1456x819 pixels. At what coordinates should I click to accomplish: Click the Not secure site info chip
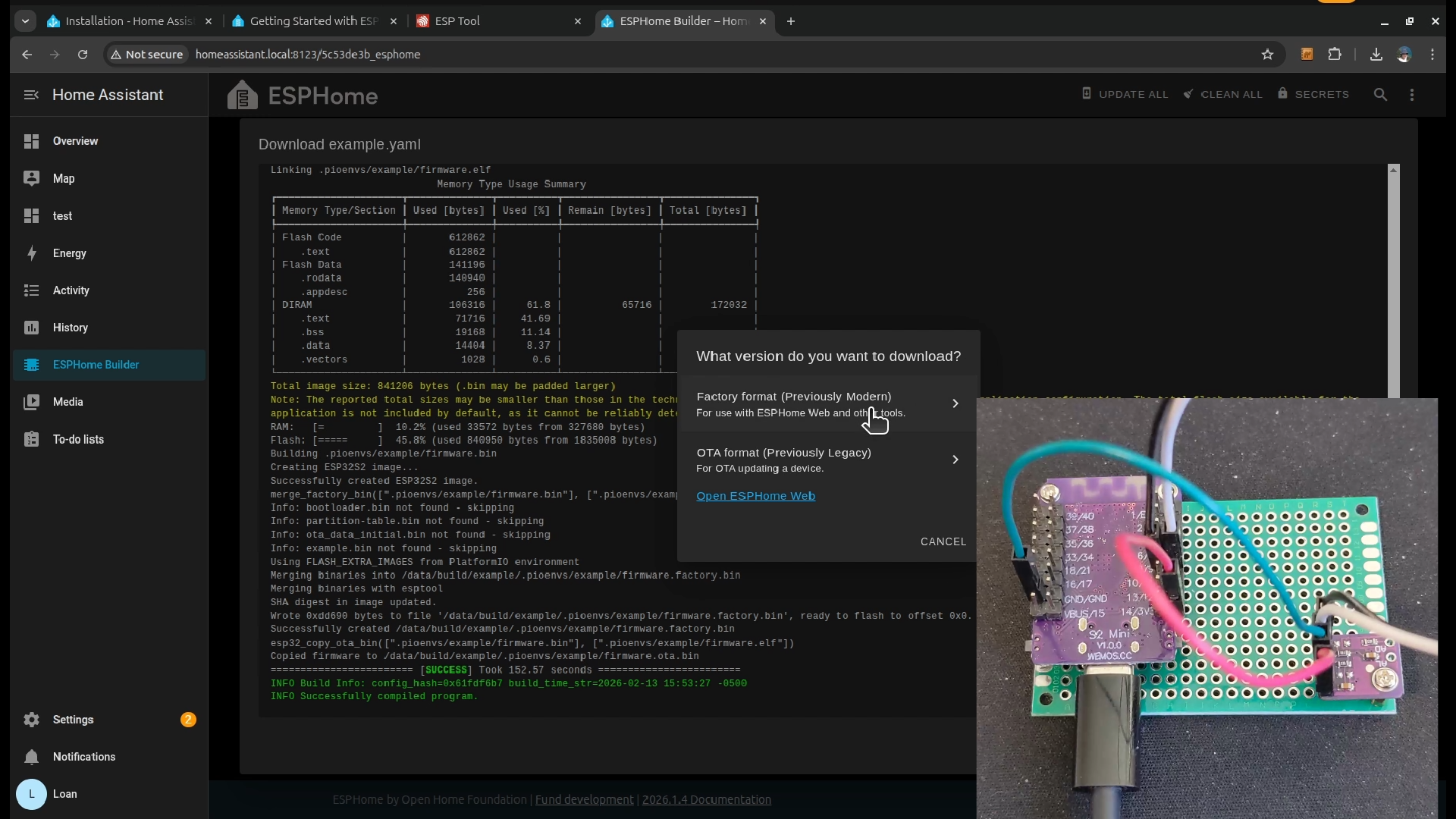(147, 55)
